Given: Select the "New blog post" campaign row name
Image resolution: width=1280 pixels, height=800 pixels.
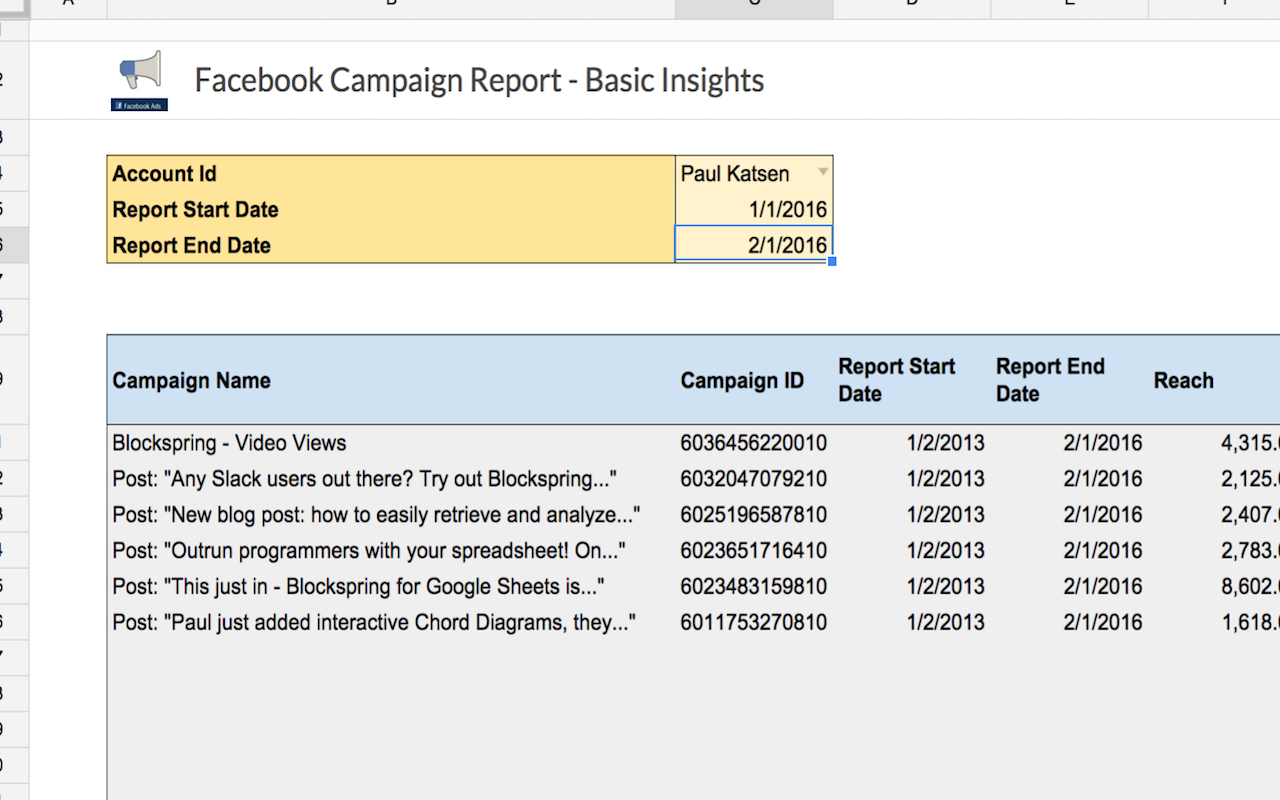Looking at the screenshot, I should 376,515.
